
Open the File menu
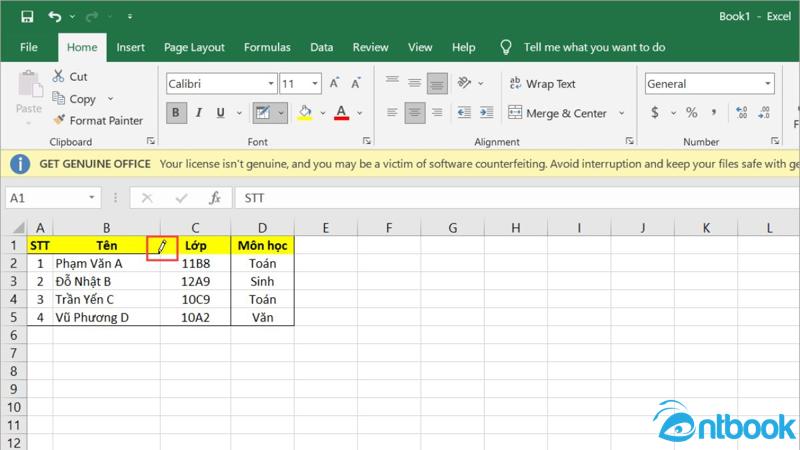pos(29,47)
